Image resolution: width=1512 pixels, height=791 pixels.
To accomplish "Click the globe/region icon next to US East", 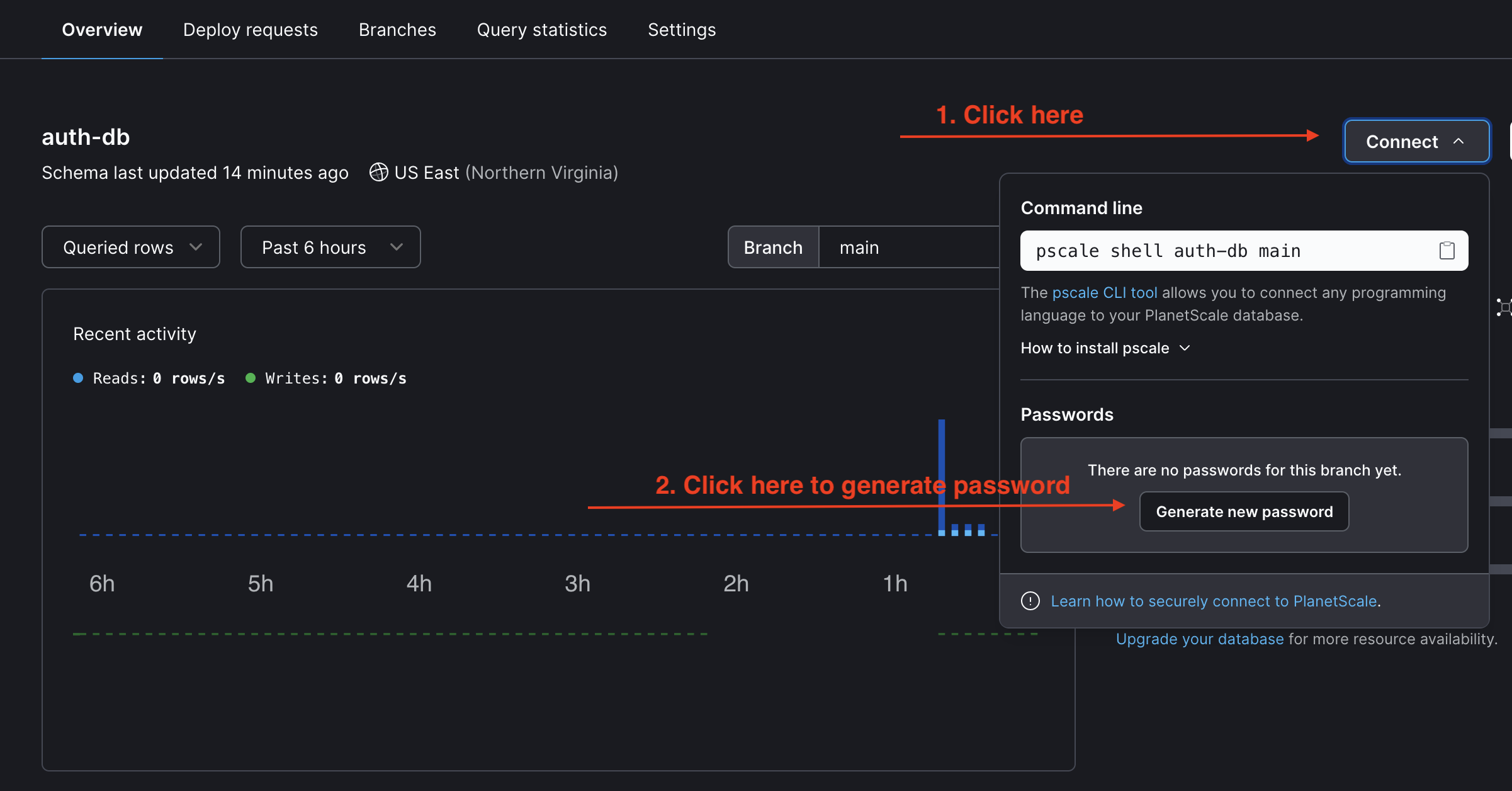I will pos(377,172).
